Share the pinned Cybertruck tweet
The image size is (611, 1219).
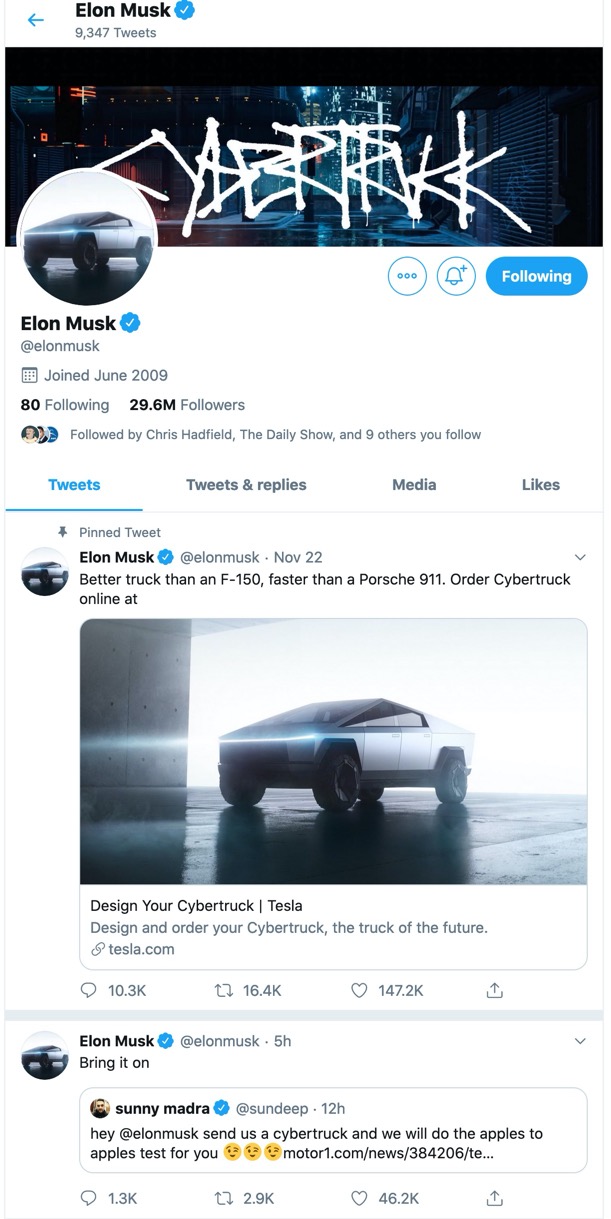click(494, 990)
